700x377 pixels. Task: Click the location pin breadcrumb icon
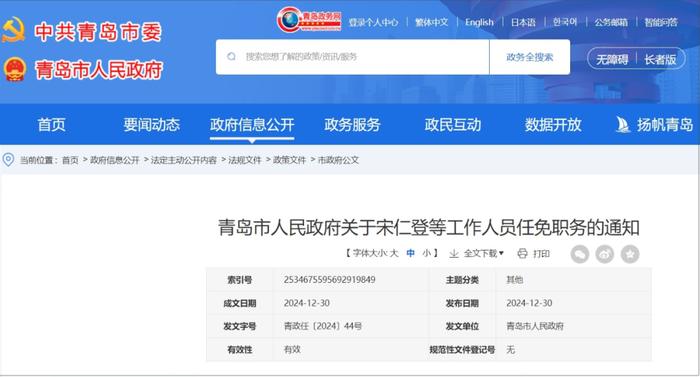click(x=8, y=159)
